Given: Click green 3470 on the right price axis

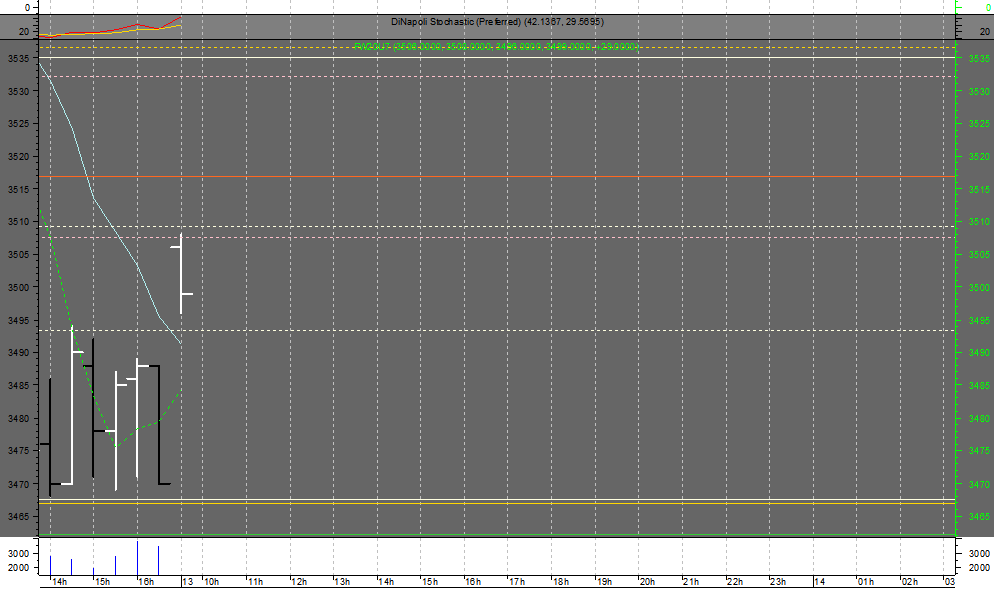Looking at the screenshot, I should coord(979,484).
